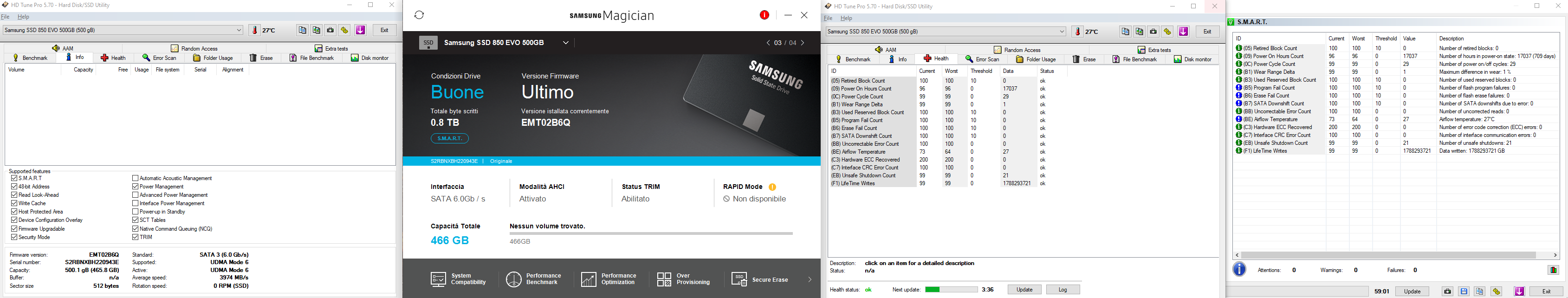Switch to Health tab in left HD Tune window

coord(113,58)
